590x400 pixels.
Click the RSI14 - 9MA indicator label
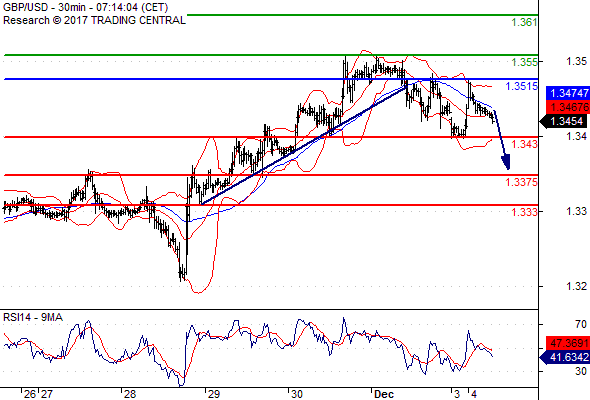(33, 317)
